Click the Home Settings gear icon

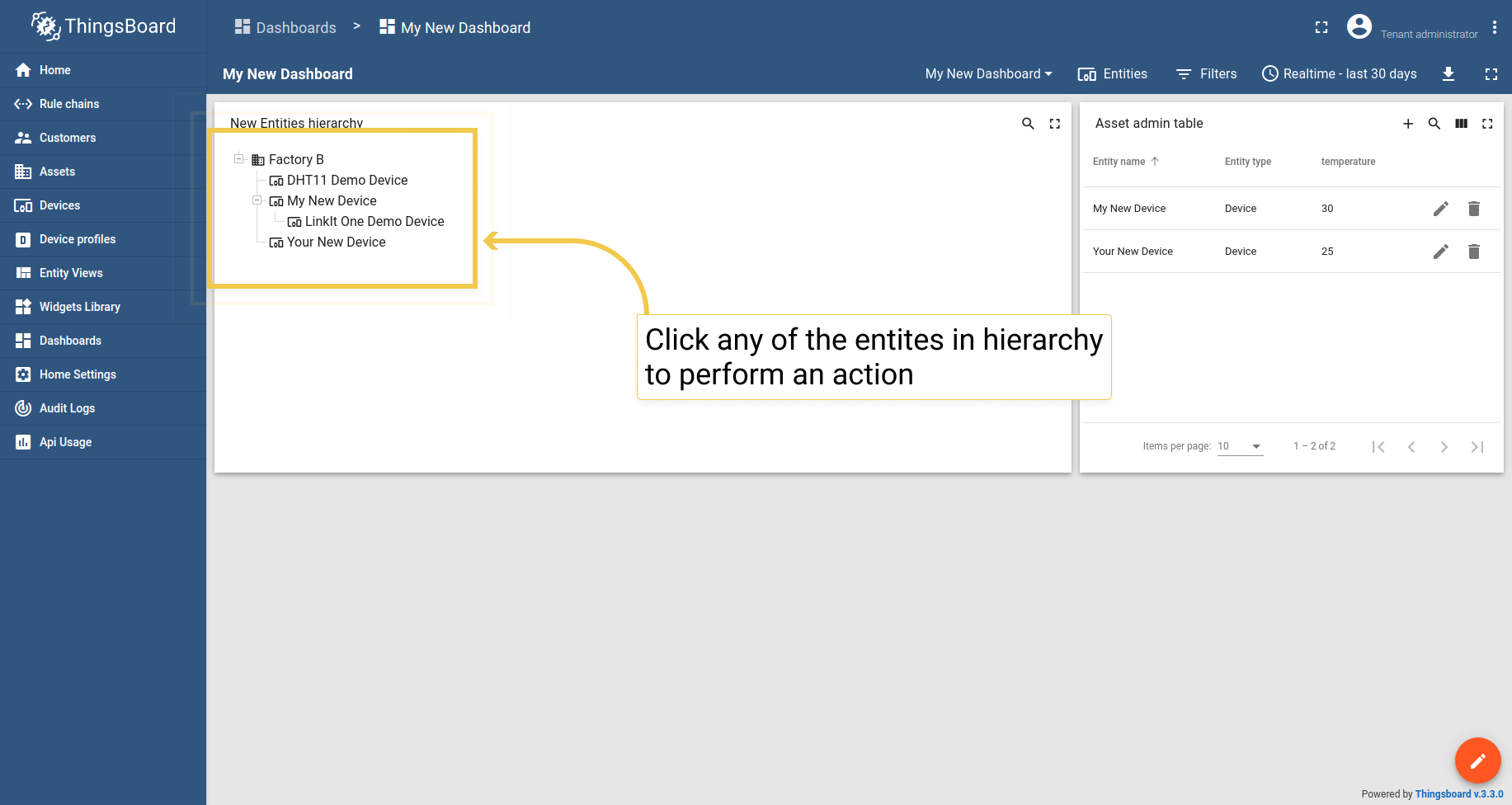point(23,374)
